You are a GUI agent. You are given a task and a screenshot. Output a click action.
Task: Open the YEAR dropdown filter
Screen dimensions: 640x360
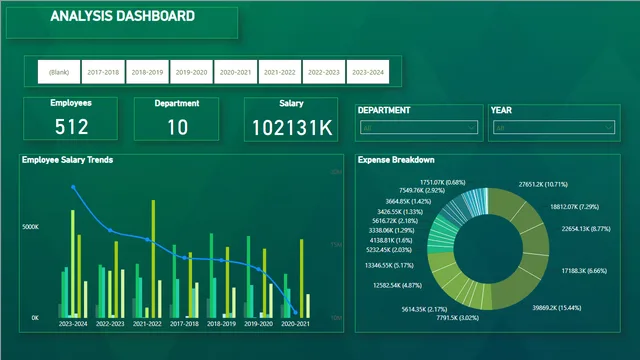pyautogui.click(x=554, y=127)
